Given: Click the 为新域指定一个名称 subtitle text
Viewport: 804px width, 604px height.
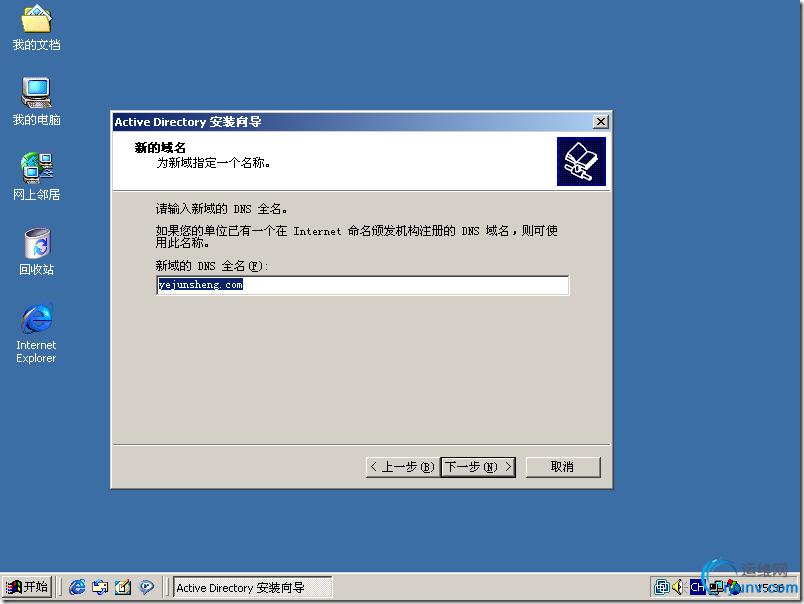Looking at the screenshot, I should pos(213,163).
